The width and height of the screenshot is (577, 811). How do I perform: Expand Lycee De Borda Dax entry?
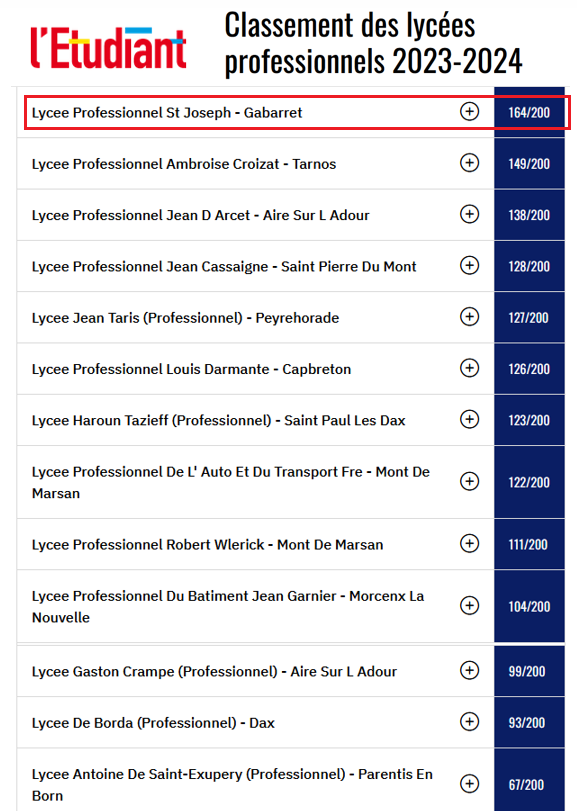(x=469, y=722)
